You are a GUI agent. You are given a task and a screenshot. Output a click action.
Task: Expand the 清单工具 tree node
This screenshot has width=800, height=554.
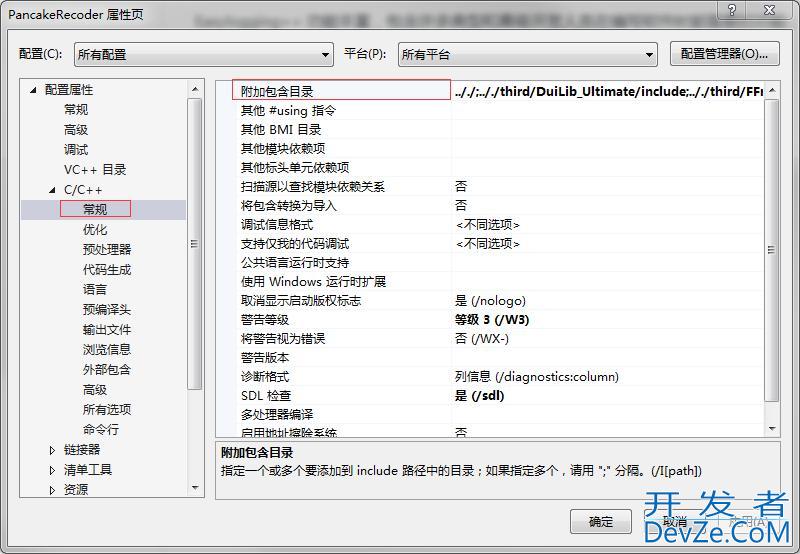[52, 470]
